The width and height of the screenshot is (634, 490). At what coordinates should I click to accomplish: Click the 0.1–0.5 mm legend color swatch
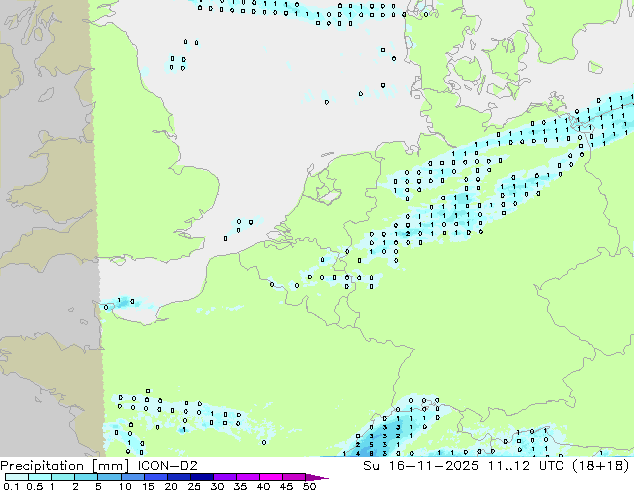coord(17,477)
